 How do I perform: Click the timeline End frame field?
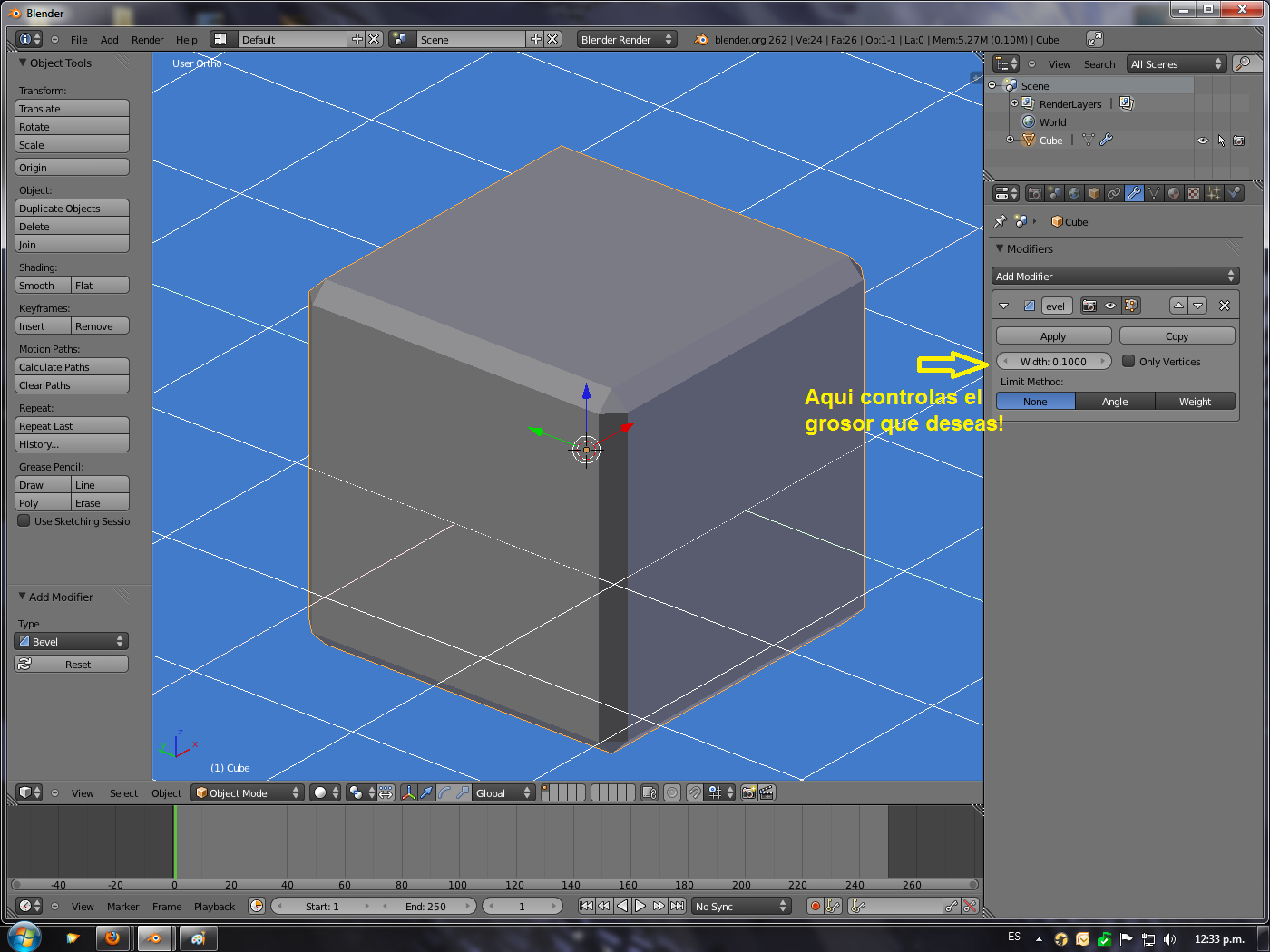coord(425,906)
